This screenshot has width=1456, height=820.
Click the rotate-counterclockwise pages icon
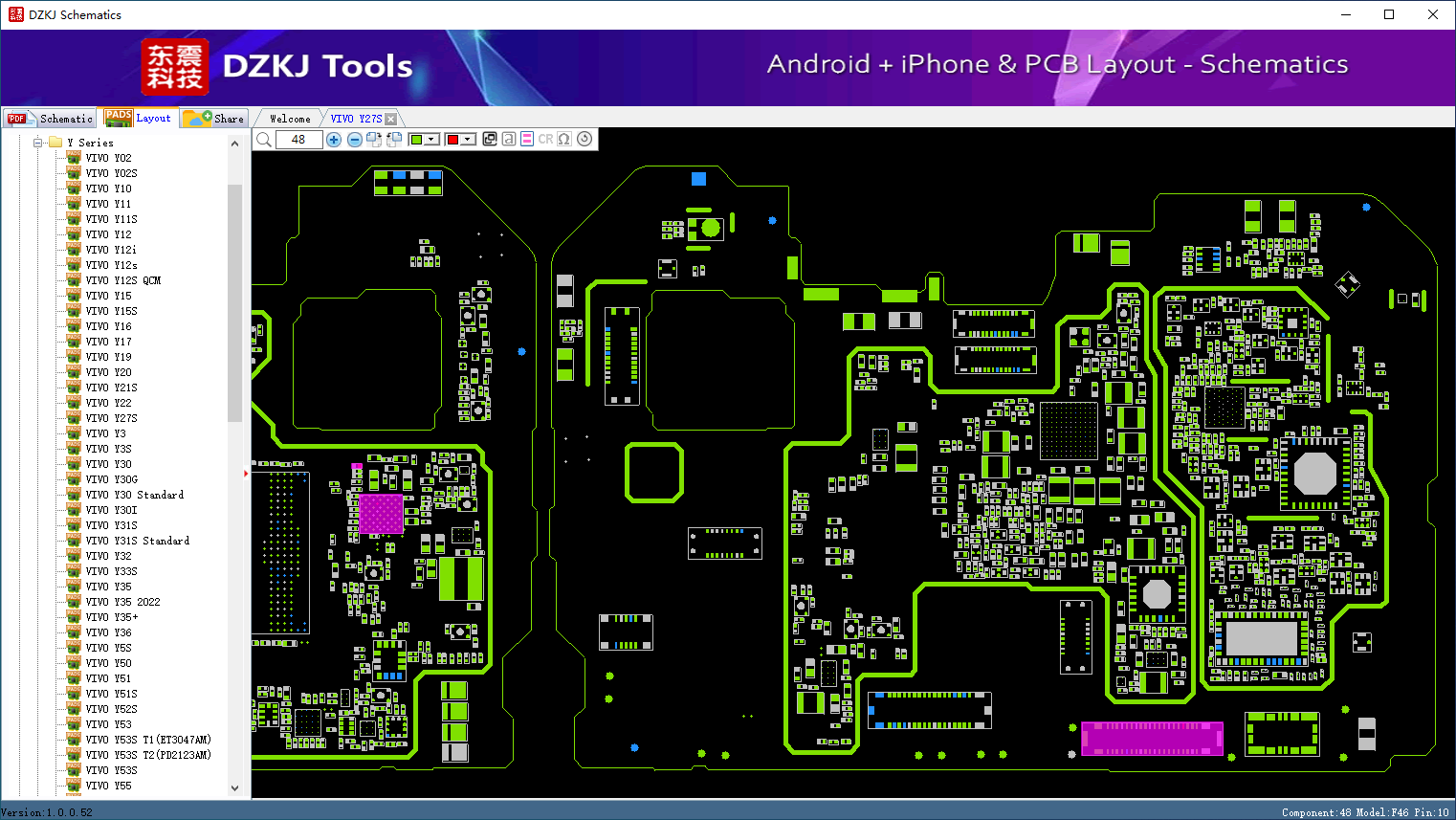[x=394, y=140]
